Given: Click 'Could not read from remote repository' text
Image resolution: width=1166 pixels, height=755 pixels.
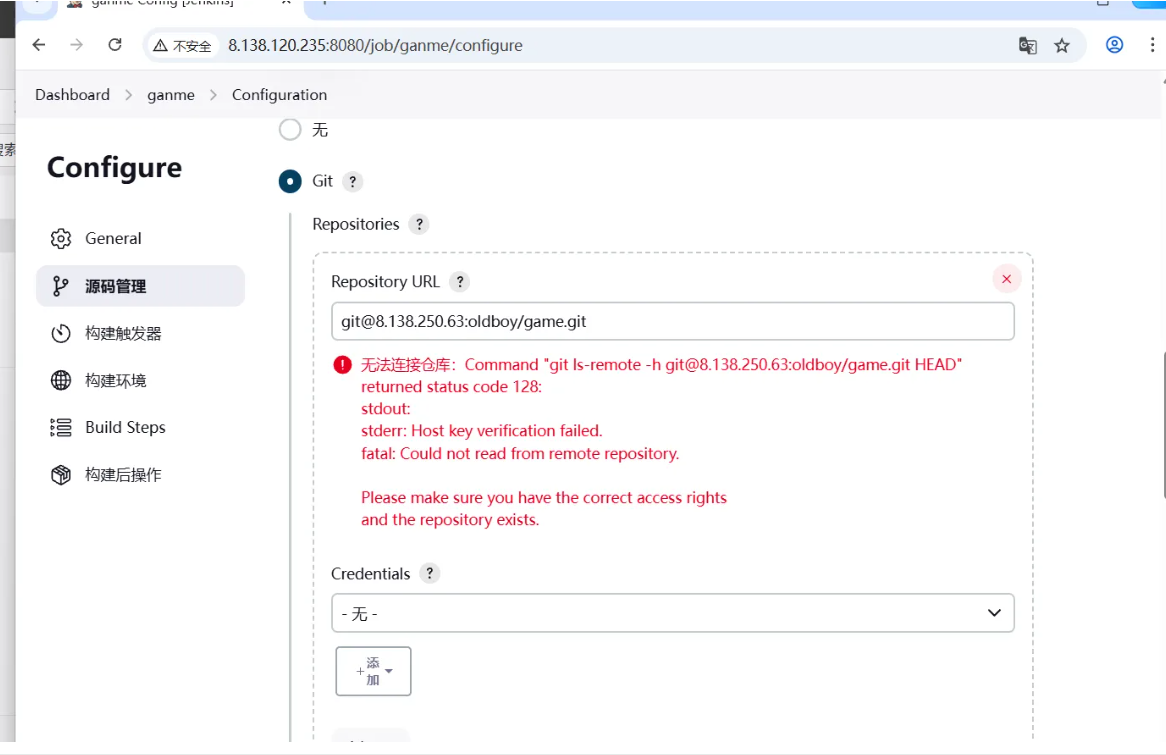Looking at the screenshot, I should pyautogui.click(x=539, y=454).
